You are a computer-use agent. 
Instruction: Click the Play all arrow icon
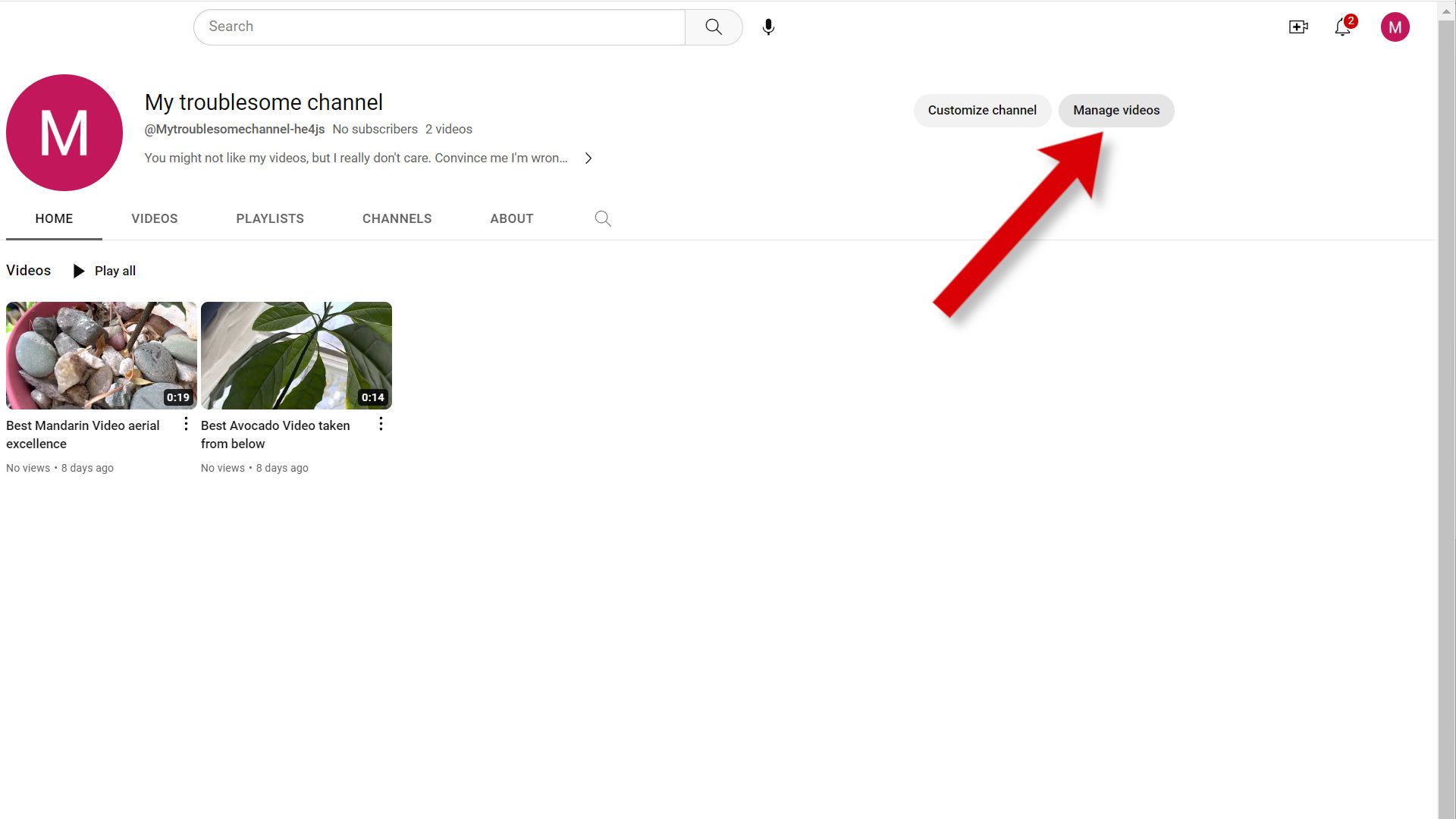tap(79, 271)
